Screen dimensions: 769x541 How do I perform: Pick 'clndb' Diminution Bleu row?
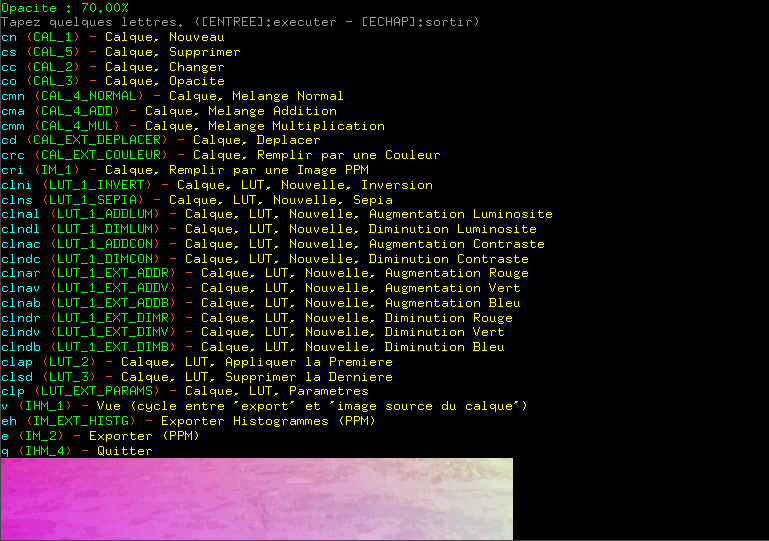tap(253, 347)
